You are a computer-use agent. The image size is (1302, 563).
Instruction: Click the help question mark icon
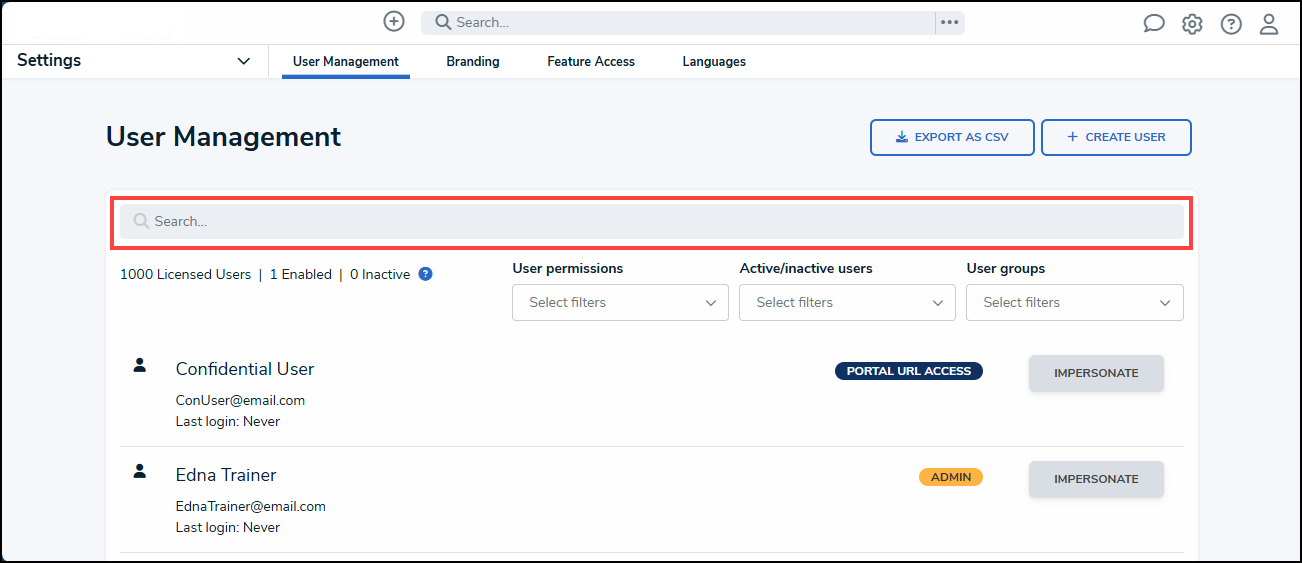(1231, 24)
